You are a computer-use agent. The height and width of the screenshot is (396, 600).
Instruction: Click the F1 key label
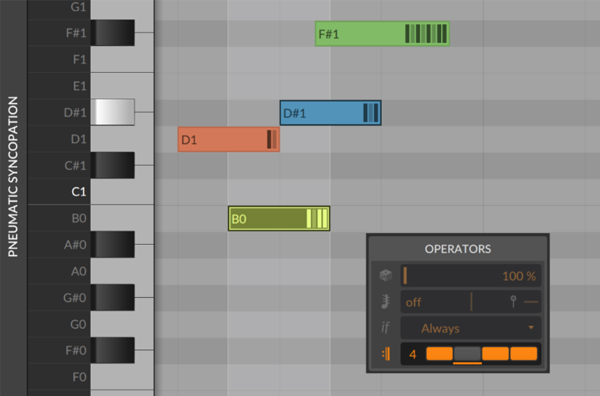point(79,59)
